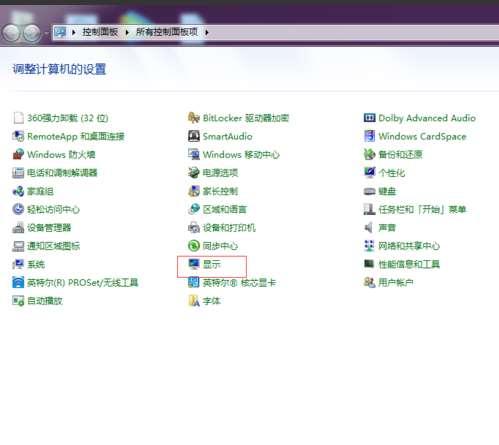Viewport: 499px width, 445px height.
Task: Click the Windows CardSpace icon
Action: pyautogui.click(x=369, y=136)
